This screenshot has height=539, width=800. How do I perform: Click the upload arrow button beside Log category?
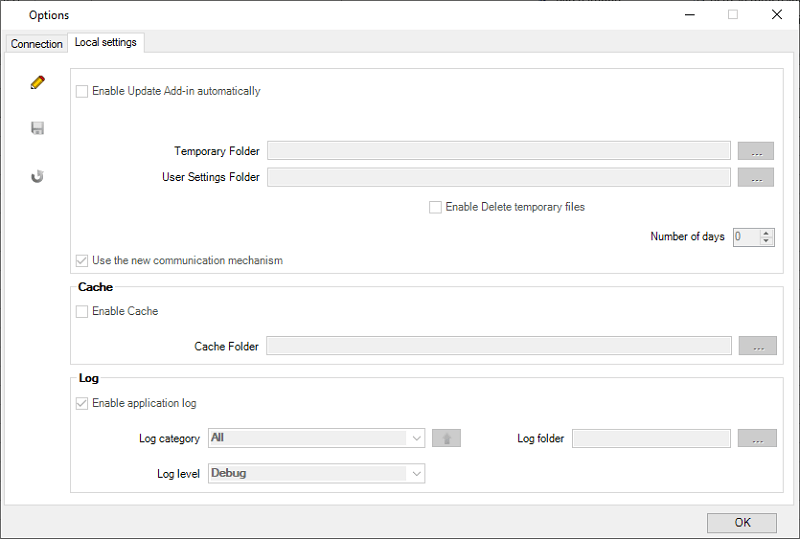446,438
